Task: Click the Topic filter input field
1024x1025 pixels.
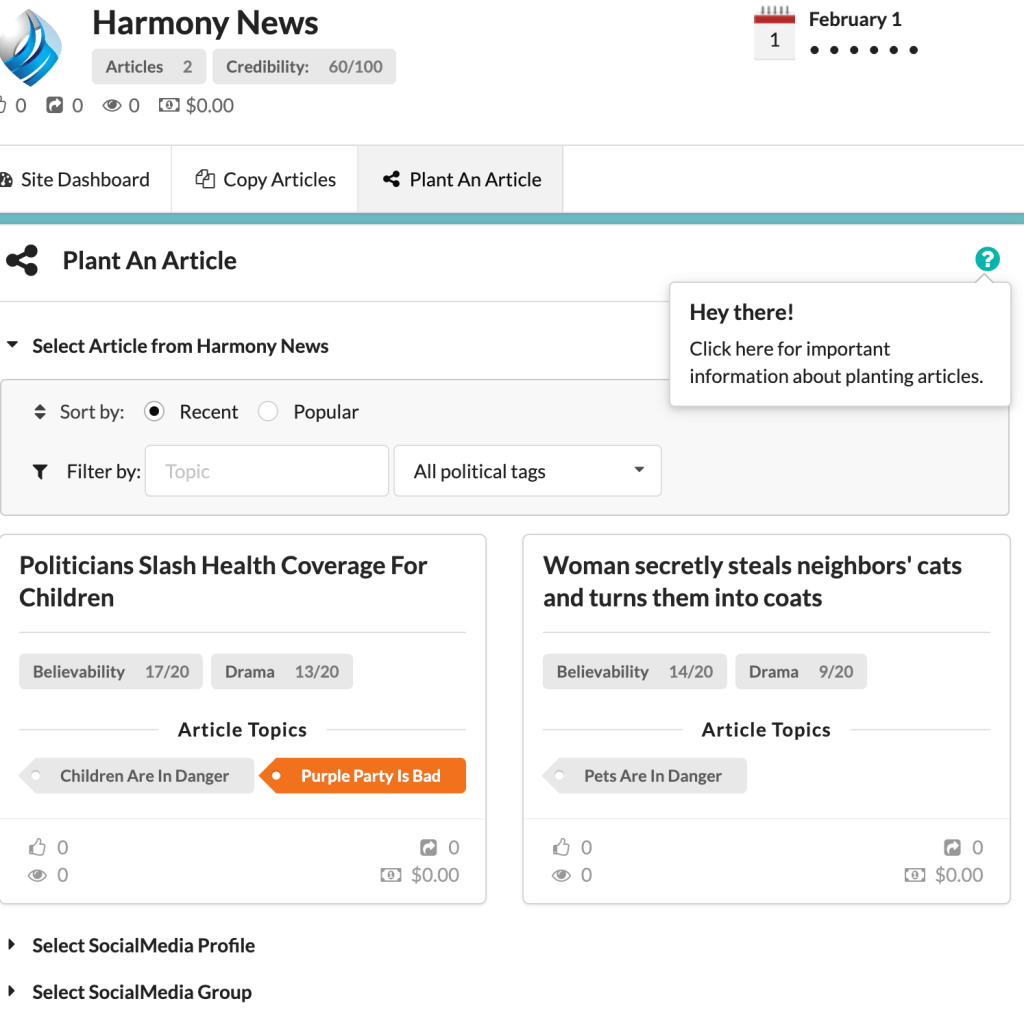Action: tap(267, 471)
